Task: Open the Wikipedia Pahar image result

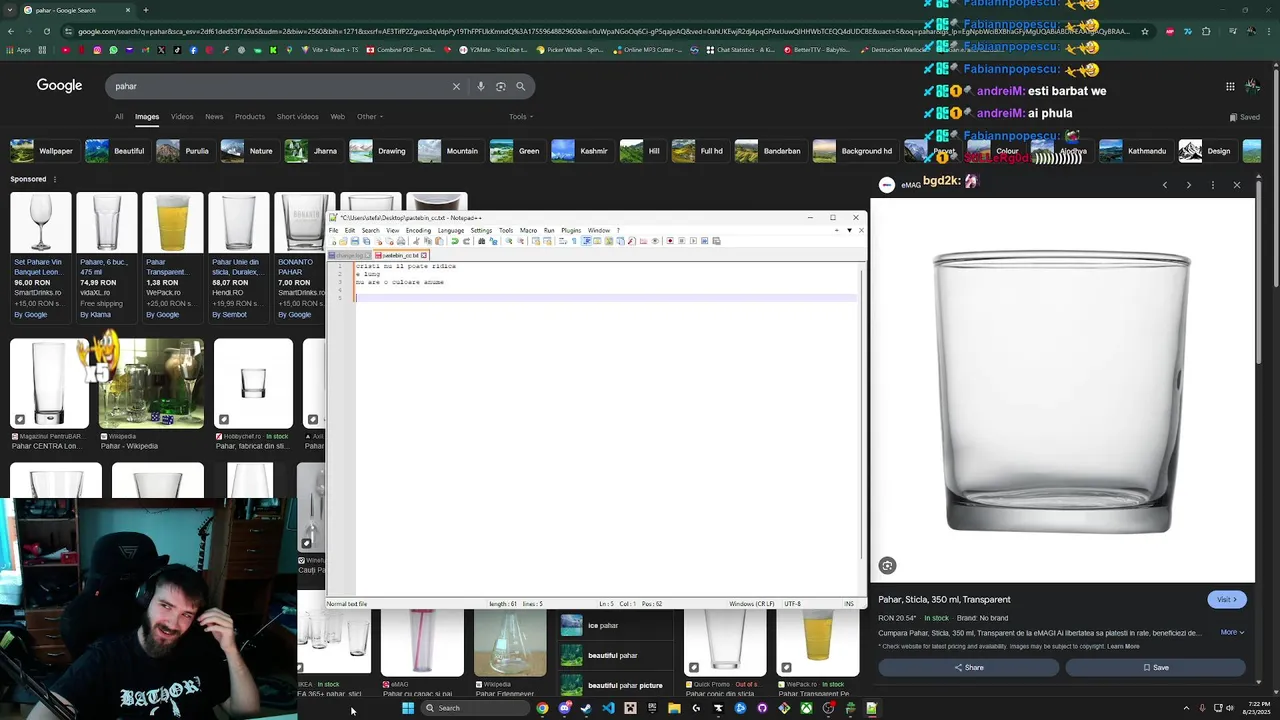Action: click(151, 395)
